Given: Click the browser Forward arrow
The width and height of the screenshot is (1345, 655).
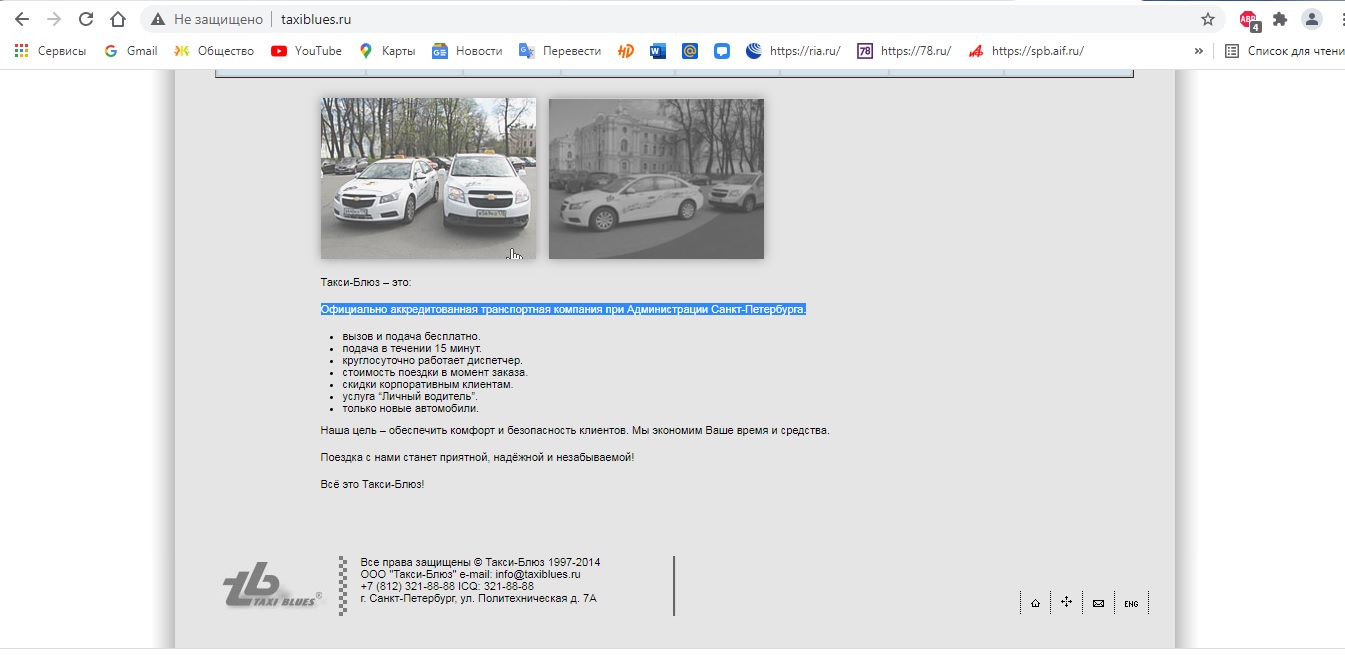Looking at the screenshot, I should pos(54,19).
